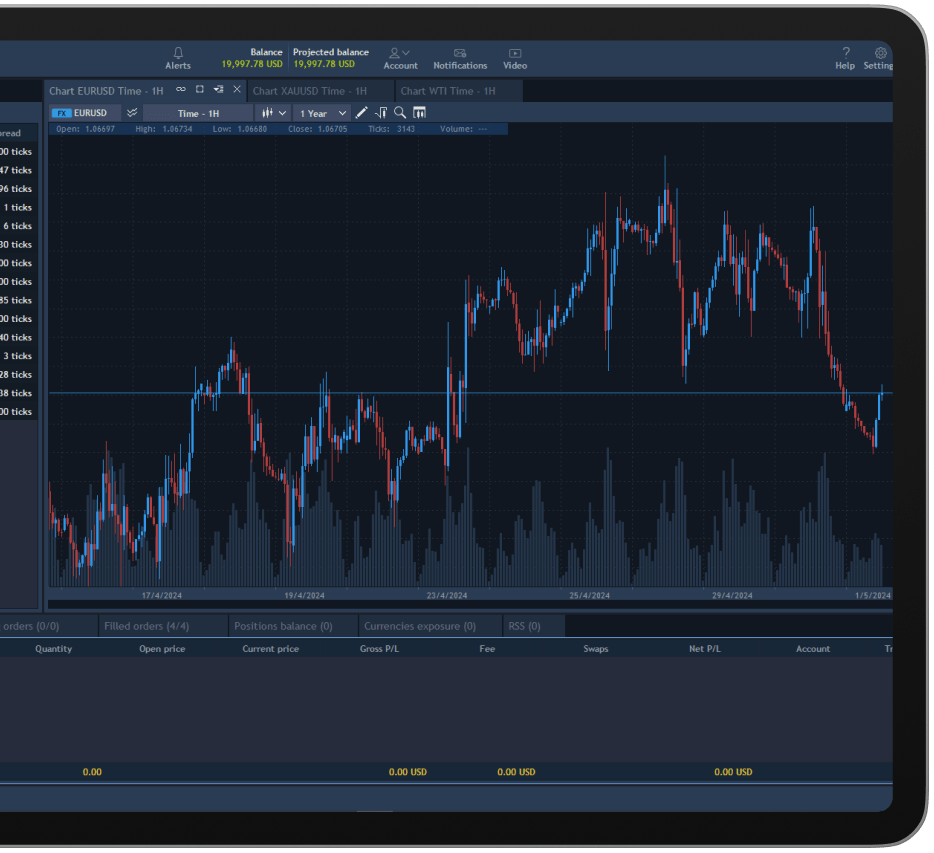
Task: Click the Balance 19,997.78 USD value
Action: click(x=252, y=64)
